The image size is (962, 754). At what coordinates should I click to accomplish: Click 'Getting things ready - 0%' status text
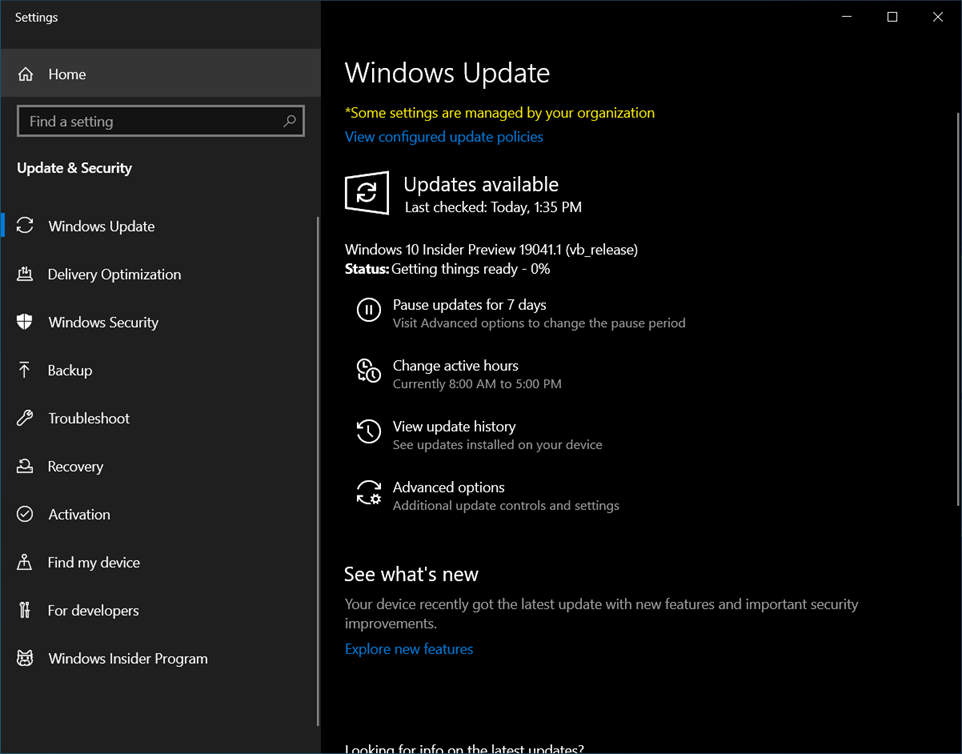tap(471, 269)
